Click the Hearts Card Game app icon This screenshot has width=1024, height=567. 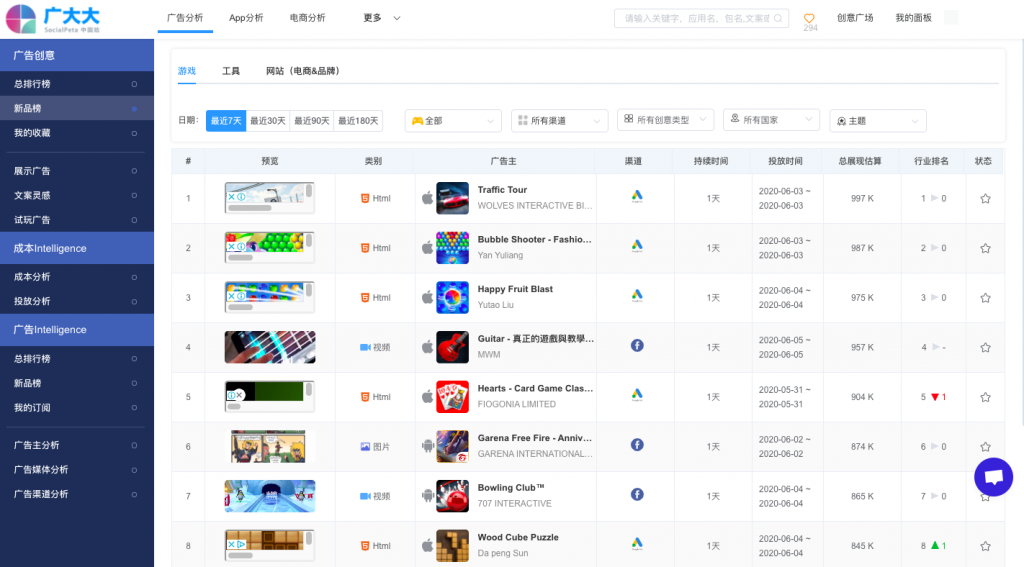pyautogui.click(x=452, y=397)
